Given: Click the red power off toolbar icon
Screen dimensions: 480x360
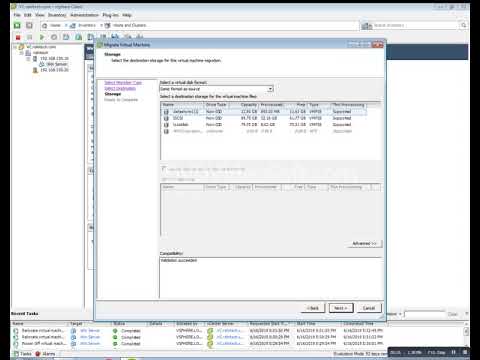Looking at the screenshot, I should [18, 37].
